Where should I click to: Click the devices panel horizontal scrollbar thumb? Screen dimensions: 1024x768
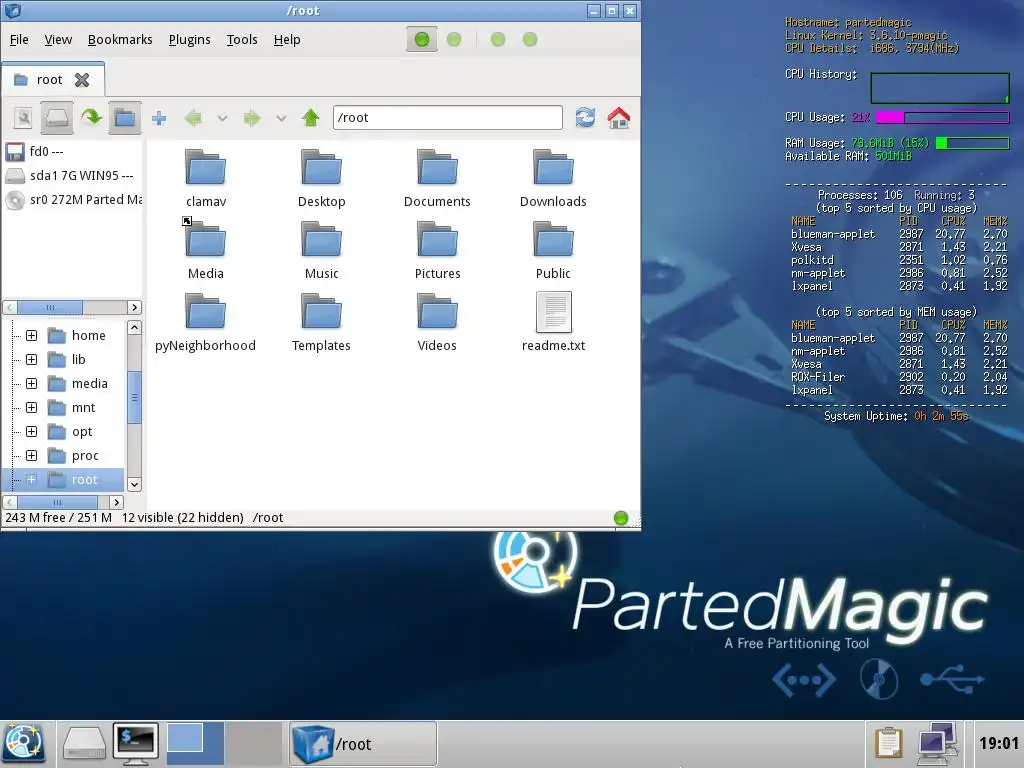pyautogui.click(x=50, y=308)
